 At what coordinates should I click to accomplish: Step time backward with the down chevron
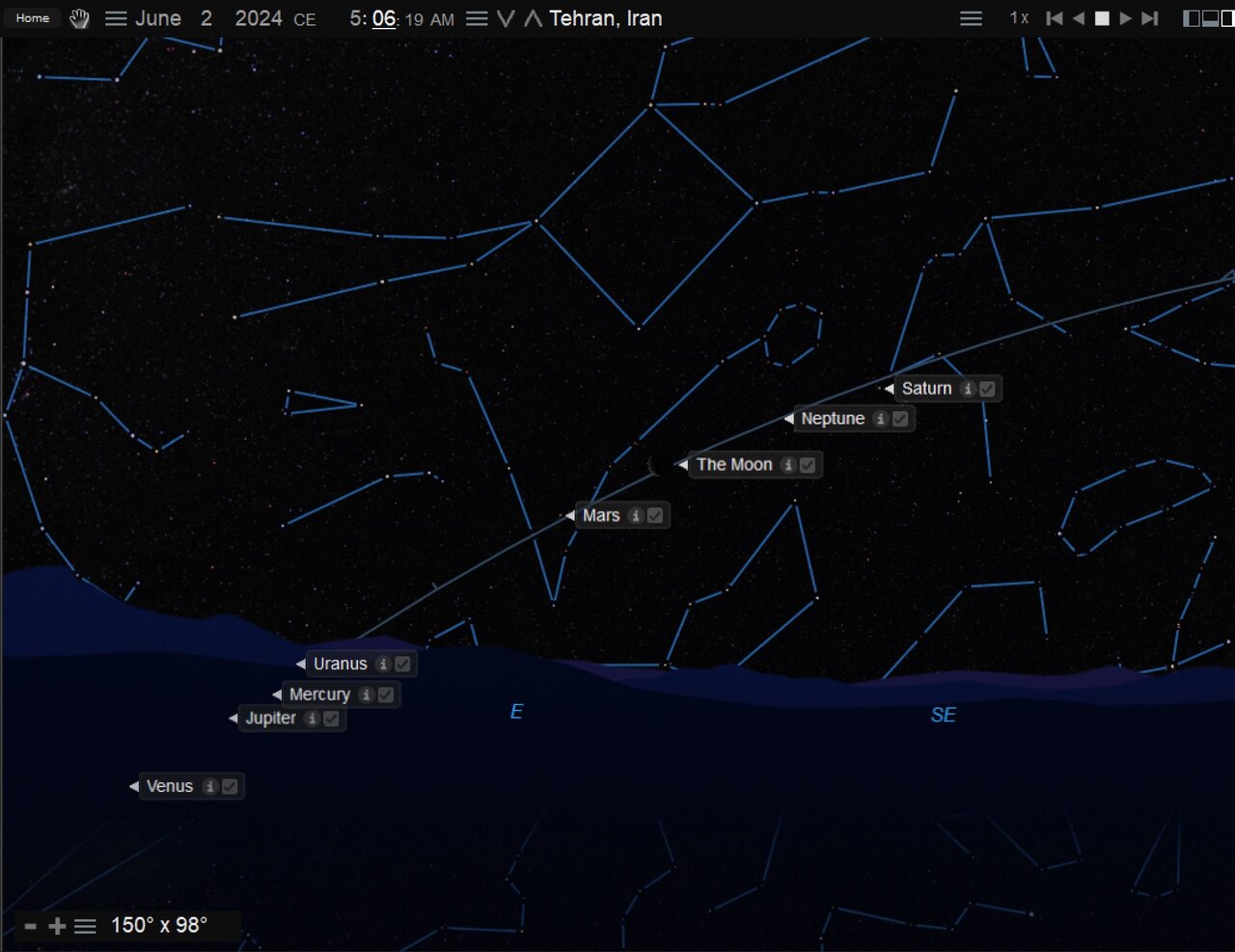pos(506,18)
